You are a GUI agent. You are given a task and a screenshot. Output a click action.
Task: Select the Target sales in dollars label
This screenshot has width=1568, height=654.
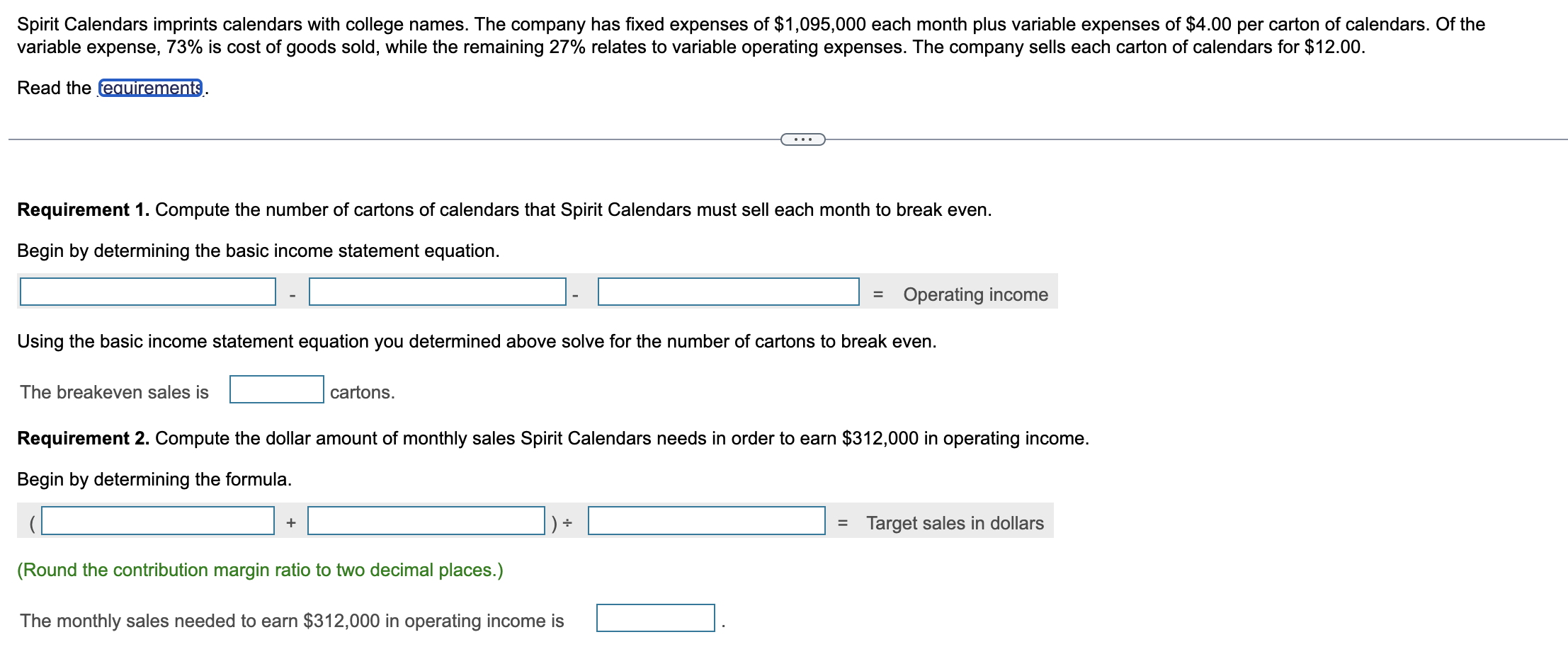[x=955, y=524]
